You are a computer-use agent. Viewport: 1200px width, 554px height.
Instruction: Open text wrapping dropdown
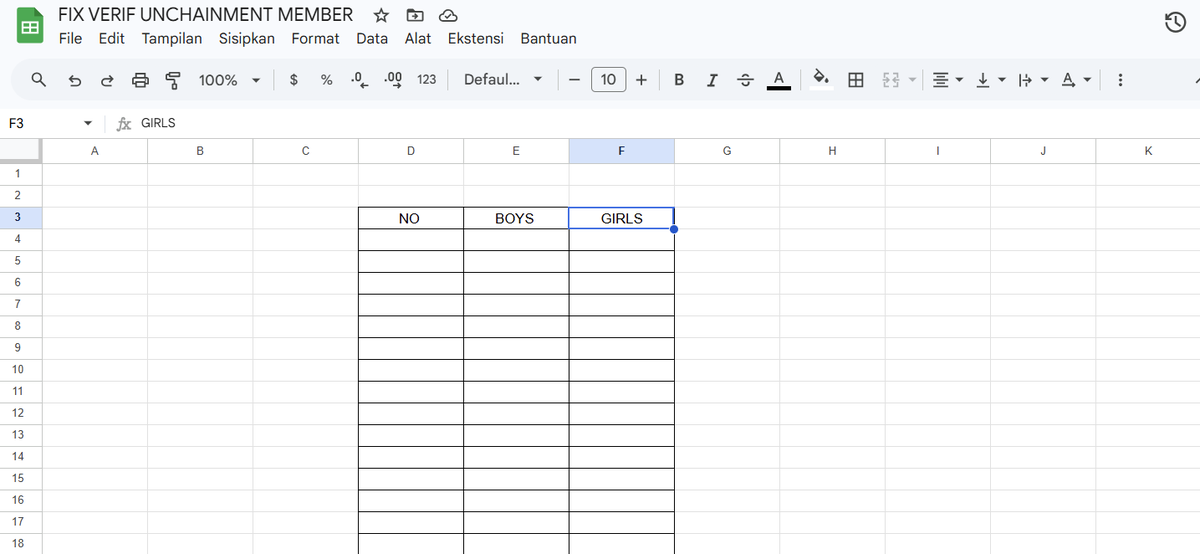(1031, 79)
